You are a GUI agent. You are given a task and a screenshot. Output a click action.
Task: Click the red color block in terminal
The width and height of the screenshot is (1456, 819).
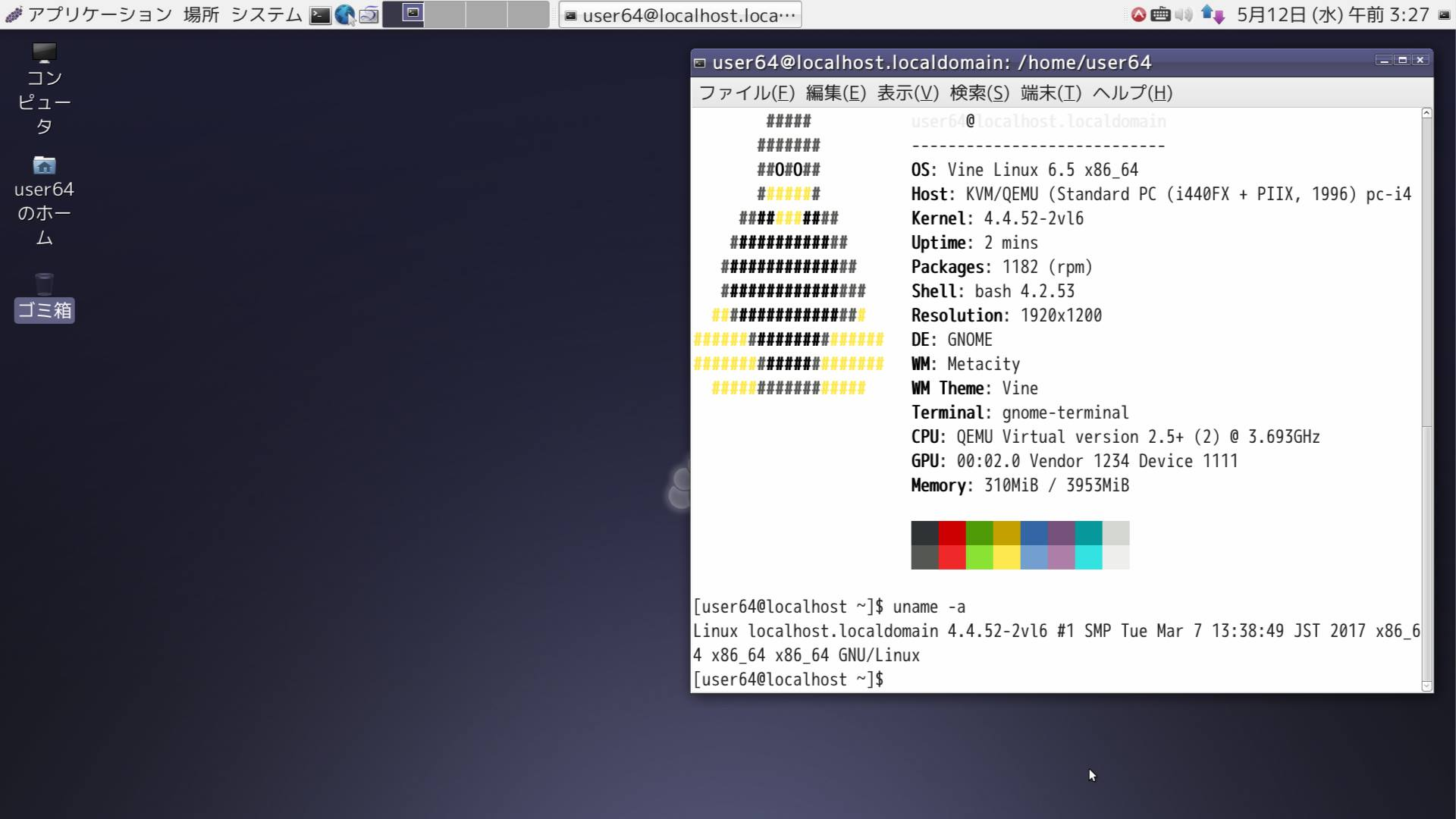click(x=952, y=533)
